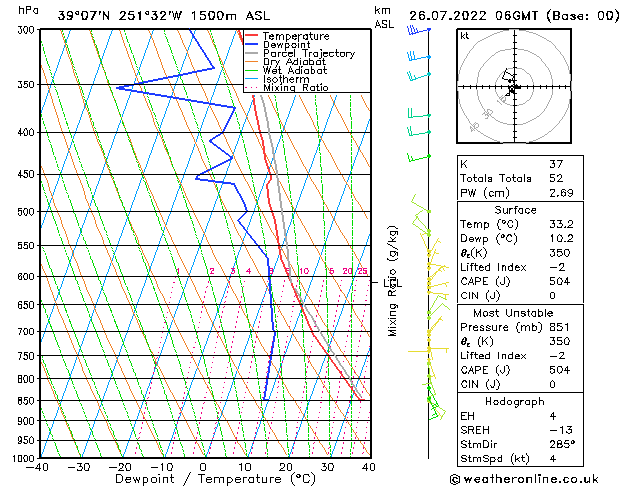Click the 'Most Unstable' section heading
The height and width of the screenshot is (486, 629).
513,313
